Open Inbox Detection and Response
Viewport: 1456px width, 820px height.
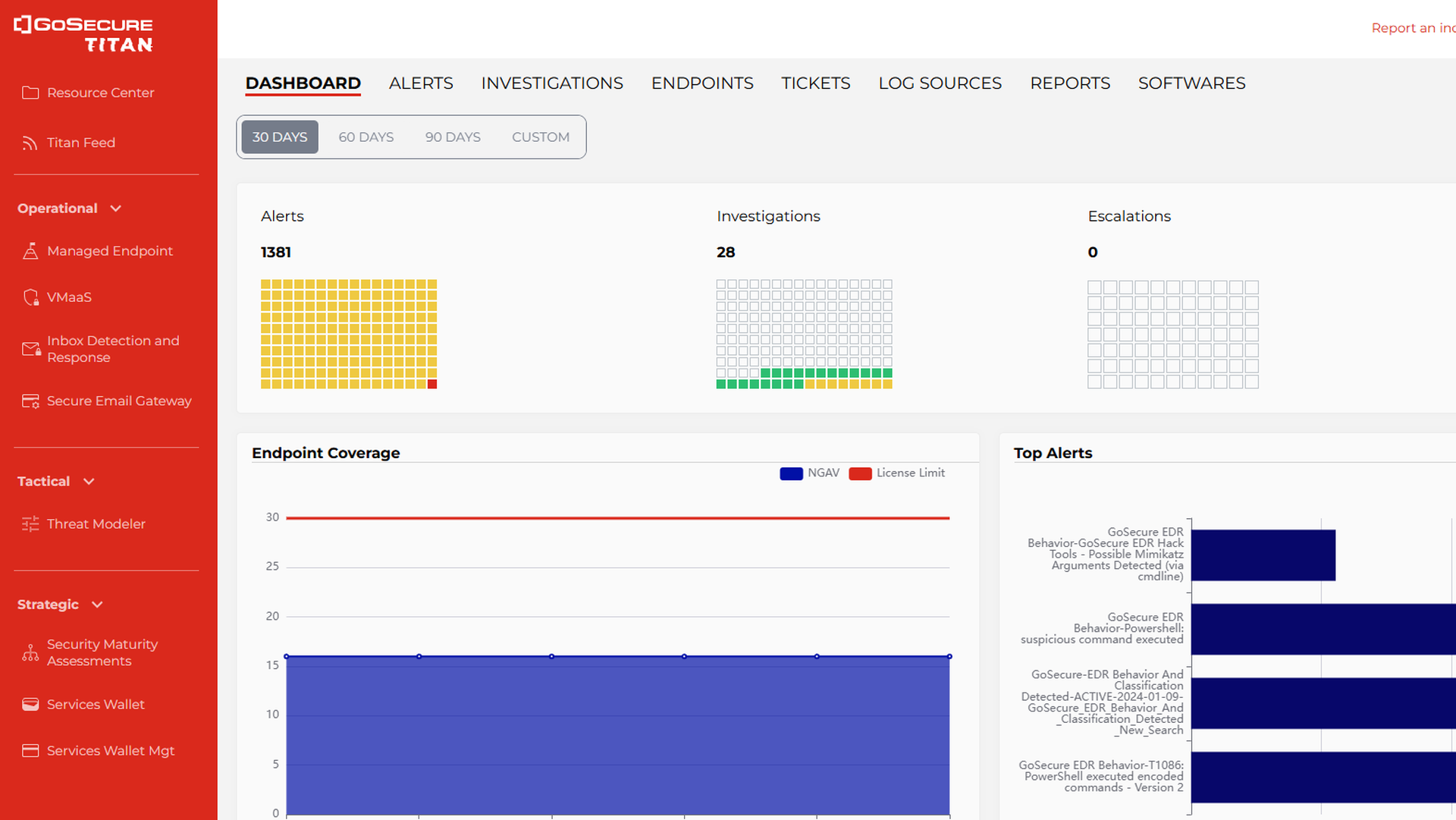113,349
